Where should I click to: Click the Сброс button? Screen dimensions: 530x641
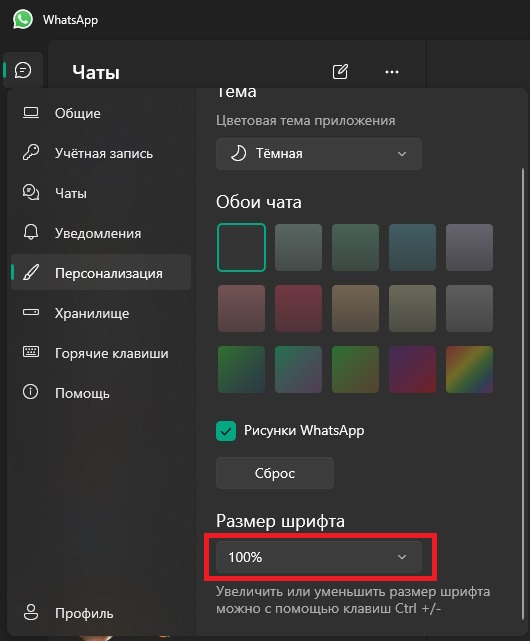(x=275, y=473)
